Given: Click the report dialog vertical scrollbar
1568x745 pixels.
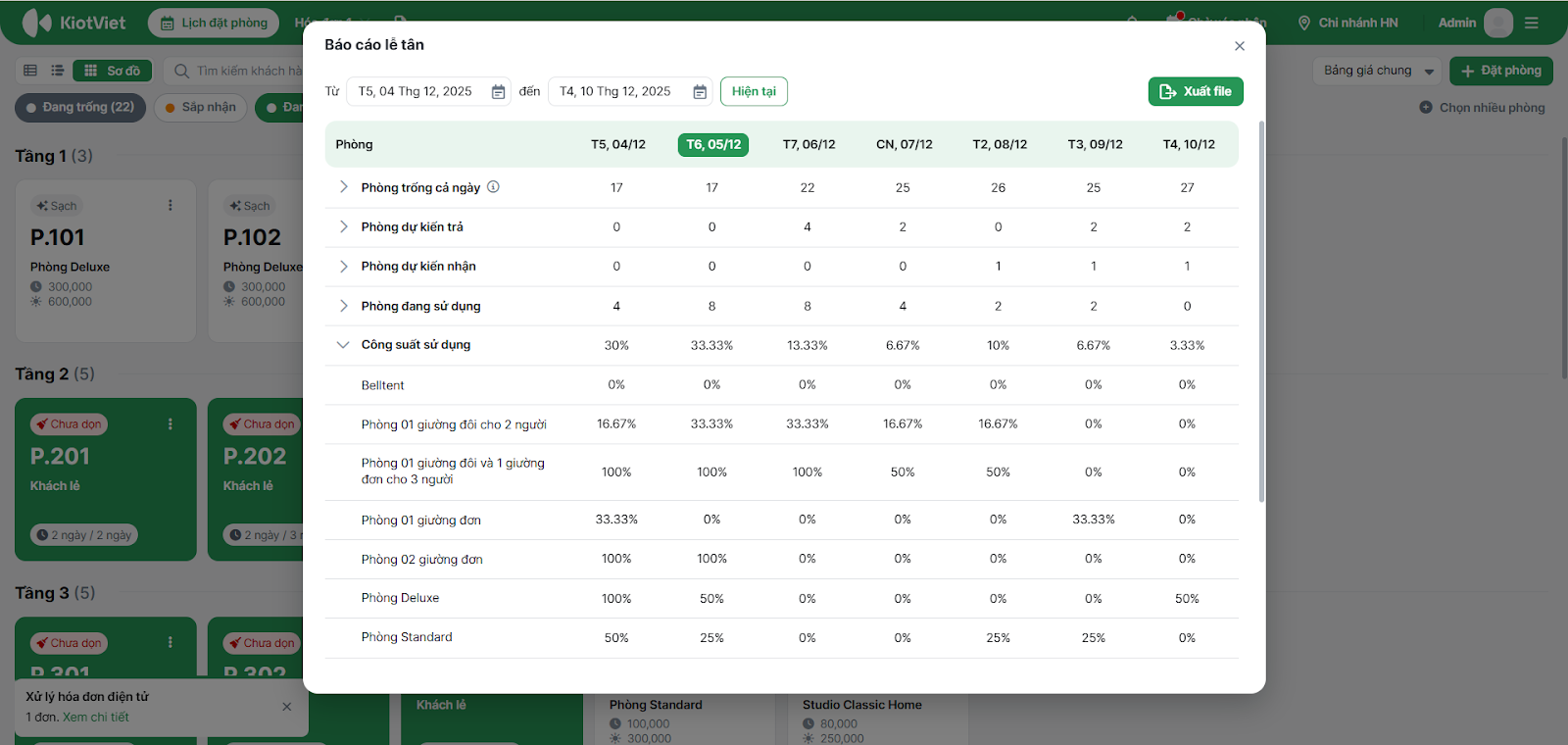Looking at the screenshot, I should point(1260,314).
